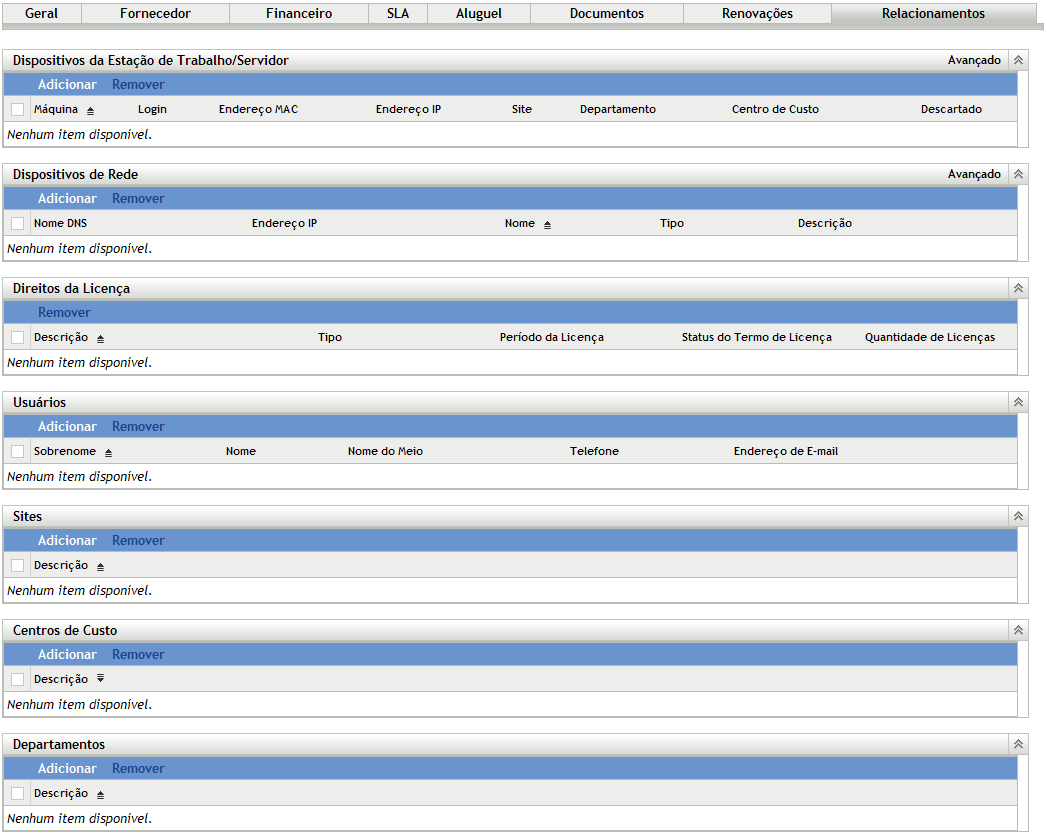The image size is (1047, 835).
Task: Click Remover in Direitos da Licença
Action: pos(64,312)
